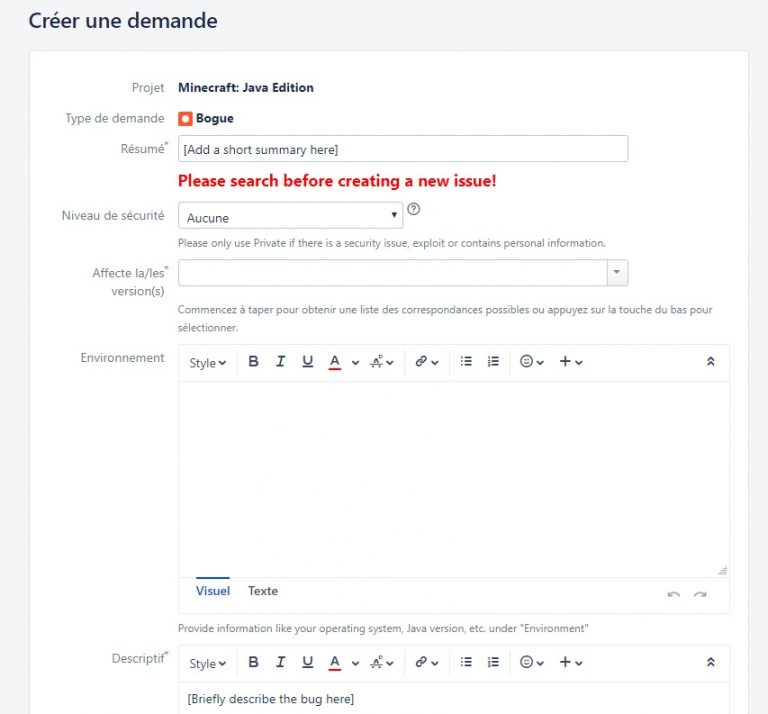Toggle bold in the Environnement toolbar

(253, 362)
